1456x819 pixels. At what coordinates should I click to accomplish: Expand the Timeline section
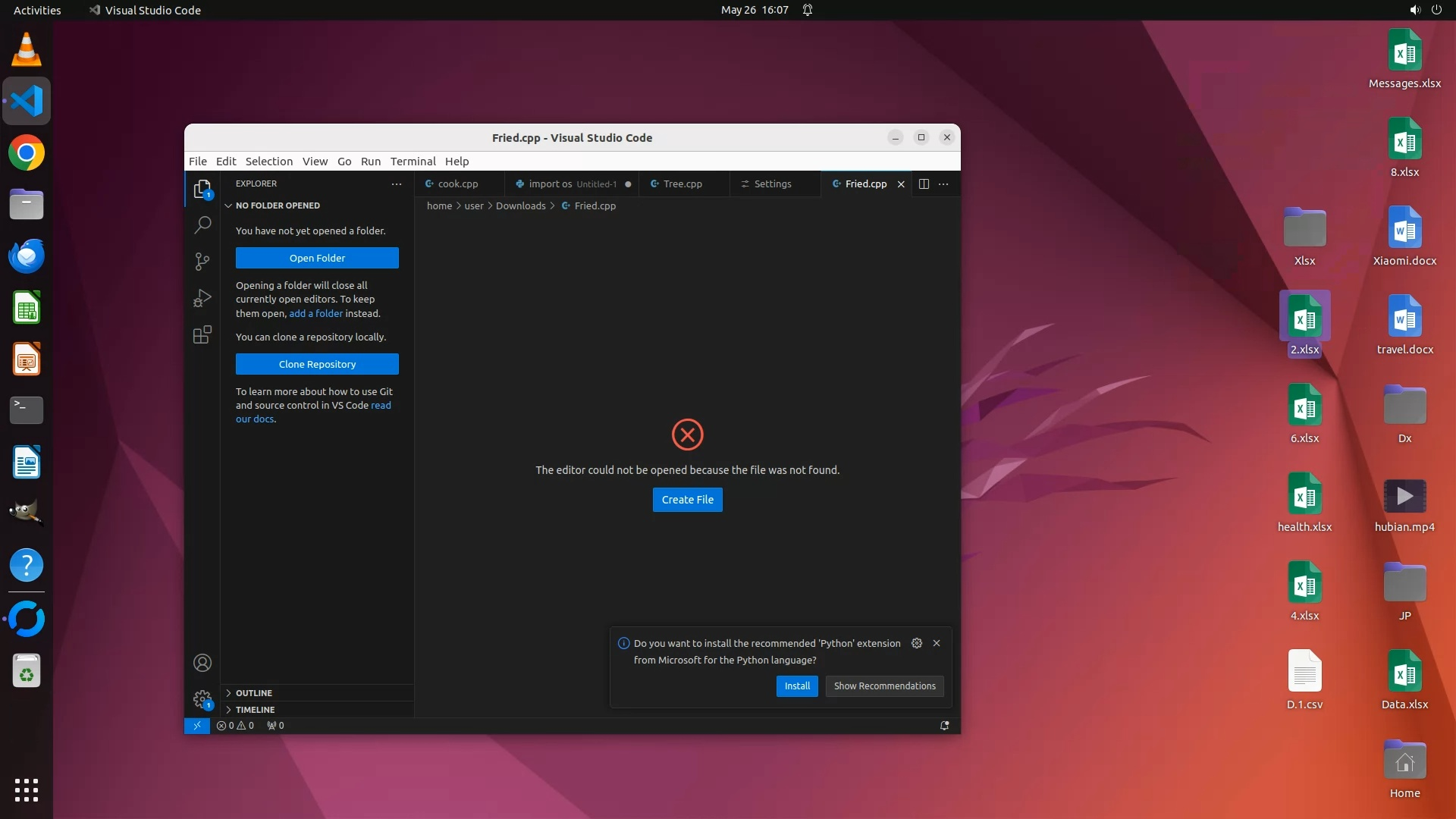255,710
